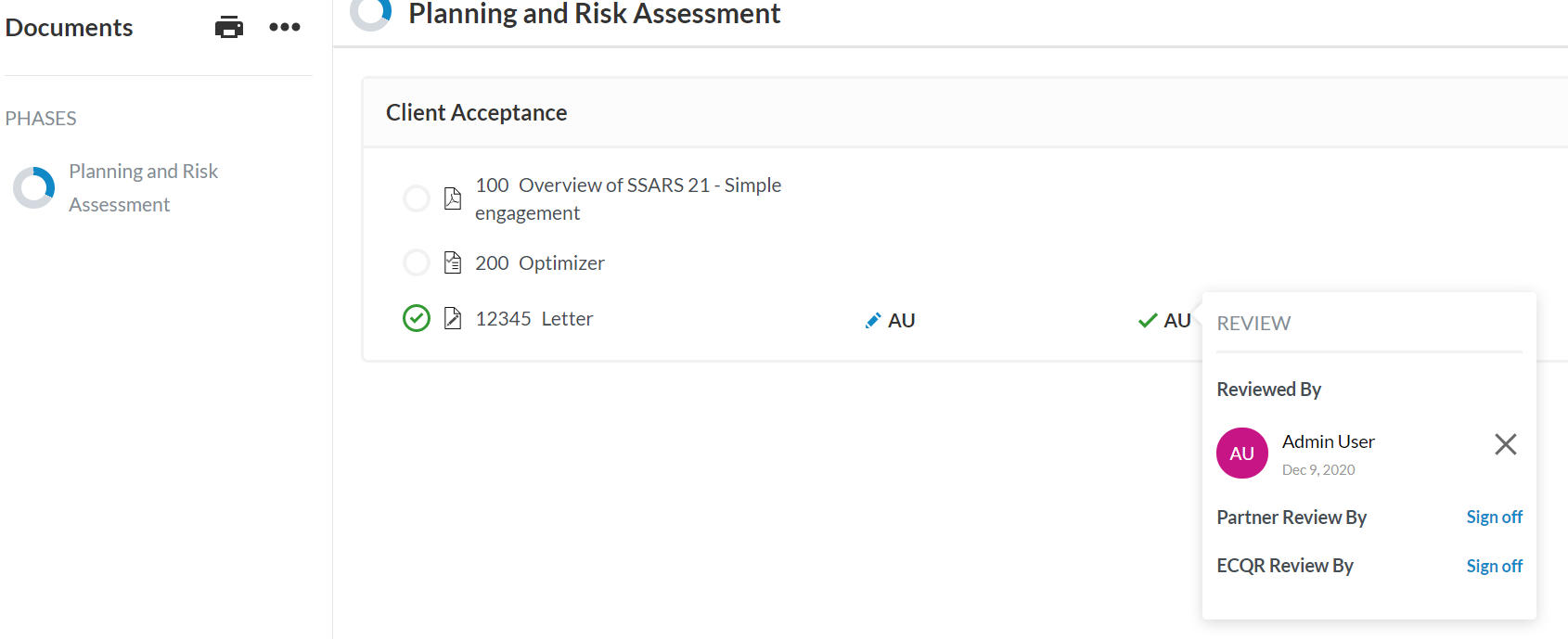Open the three-dots more options menu
This screenshot has width=1568, height=639.
tap(285, 28)
